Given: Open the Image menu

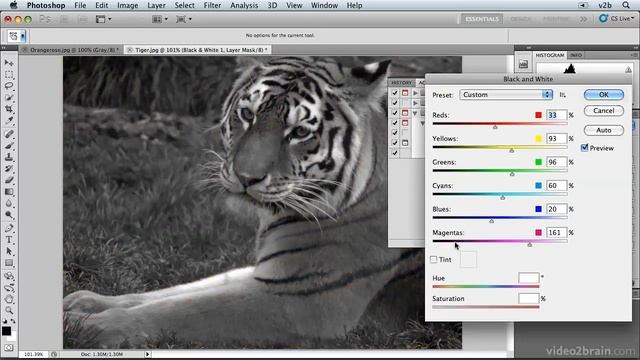Looking at the screenshot, I should pyautogui.click(x=127, y=5).
